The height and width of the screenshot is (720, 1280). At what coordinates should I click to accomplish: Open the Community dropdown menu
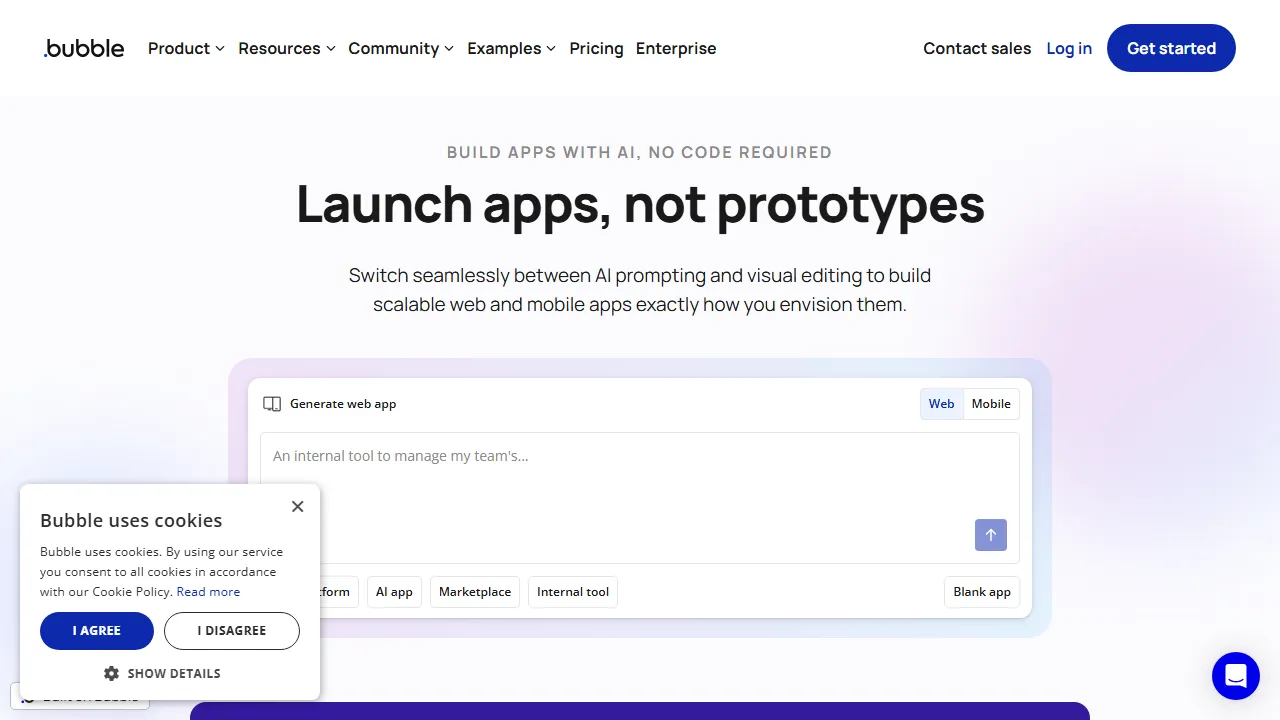400,48
